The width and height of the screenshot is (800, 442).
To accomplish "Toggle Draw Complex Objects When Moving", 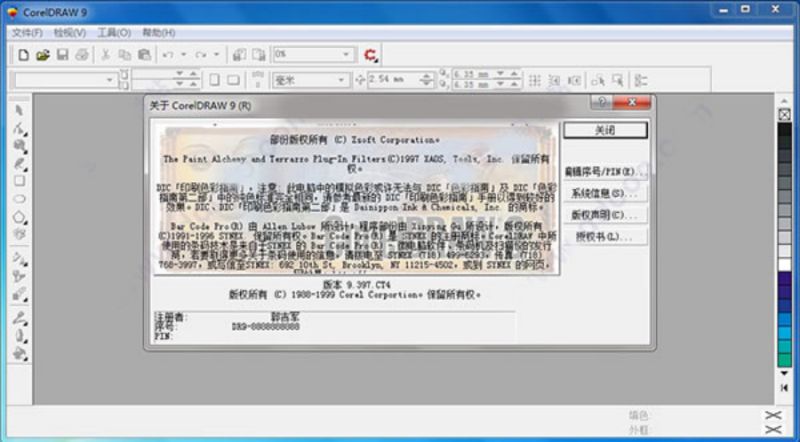I will click(598, 80).
